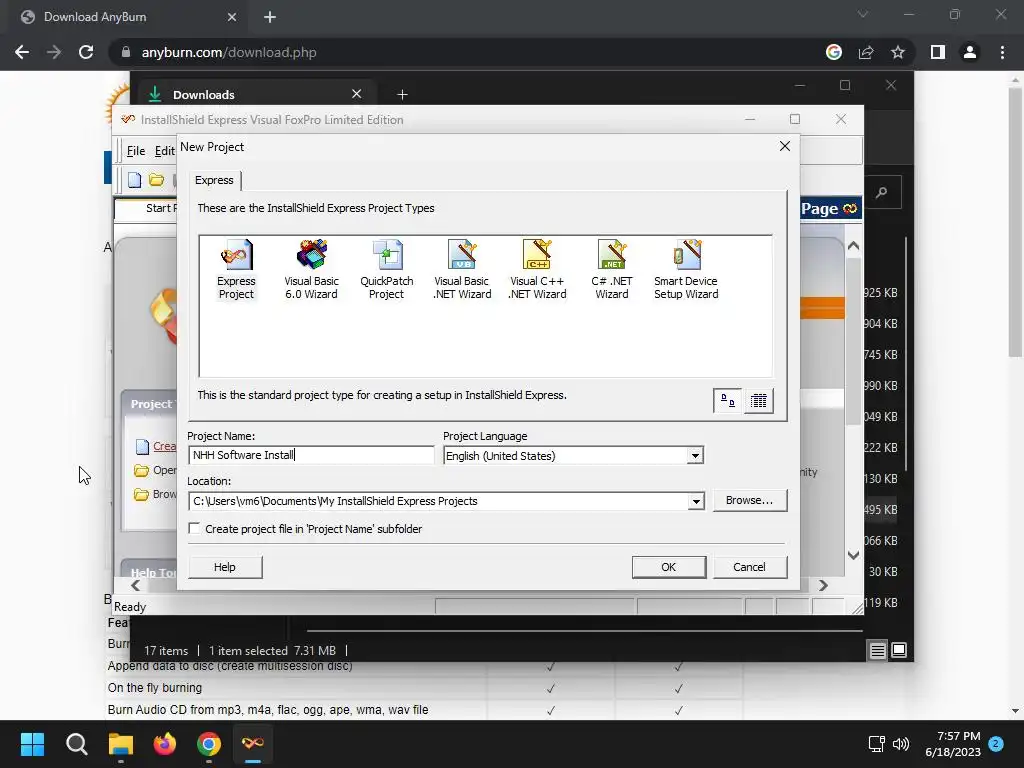Reload the anyburn.com page
Image resolution: width=1024 pixels, height=768 pixels.
(86, 52)
